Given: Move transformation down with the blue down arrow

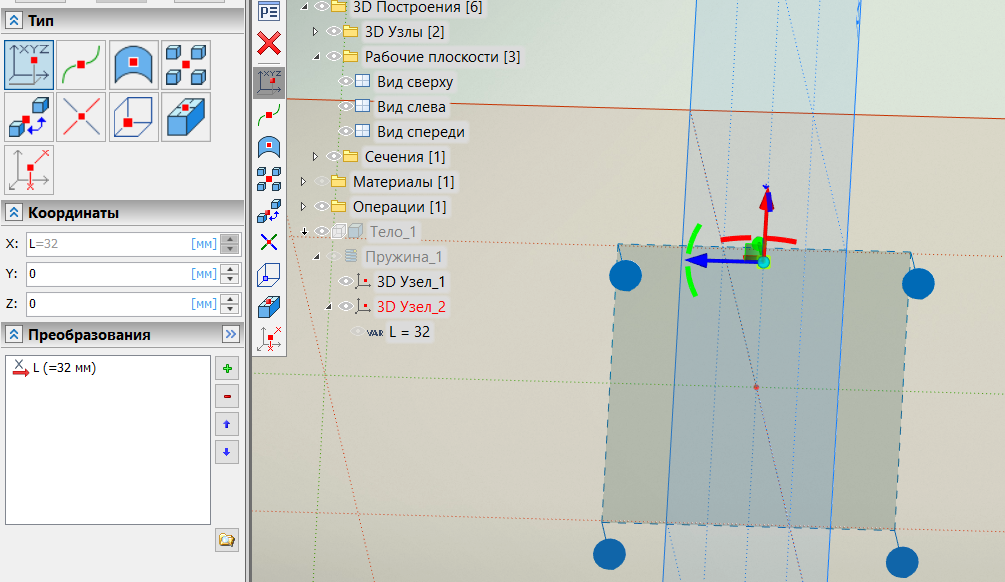Looking at the screenshot, I should (227, 452).
